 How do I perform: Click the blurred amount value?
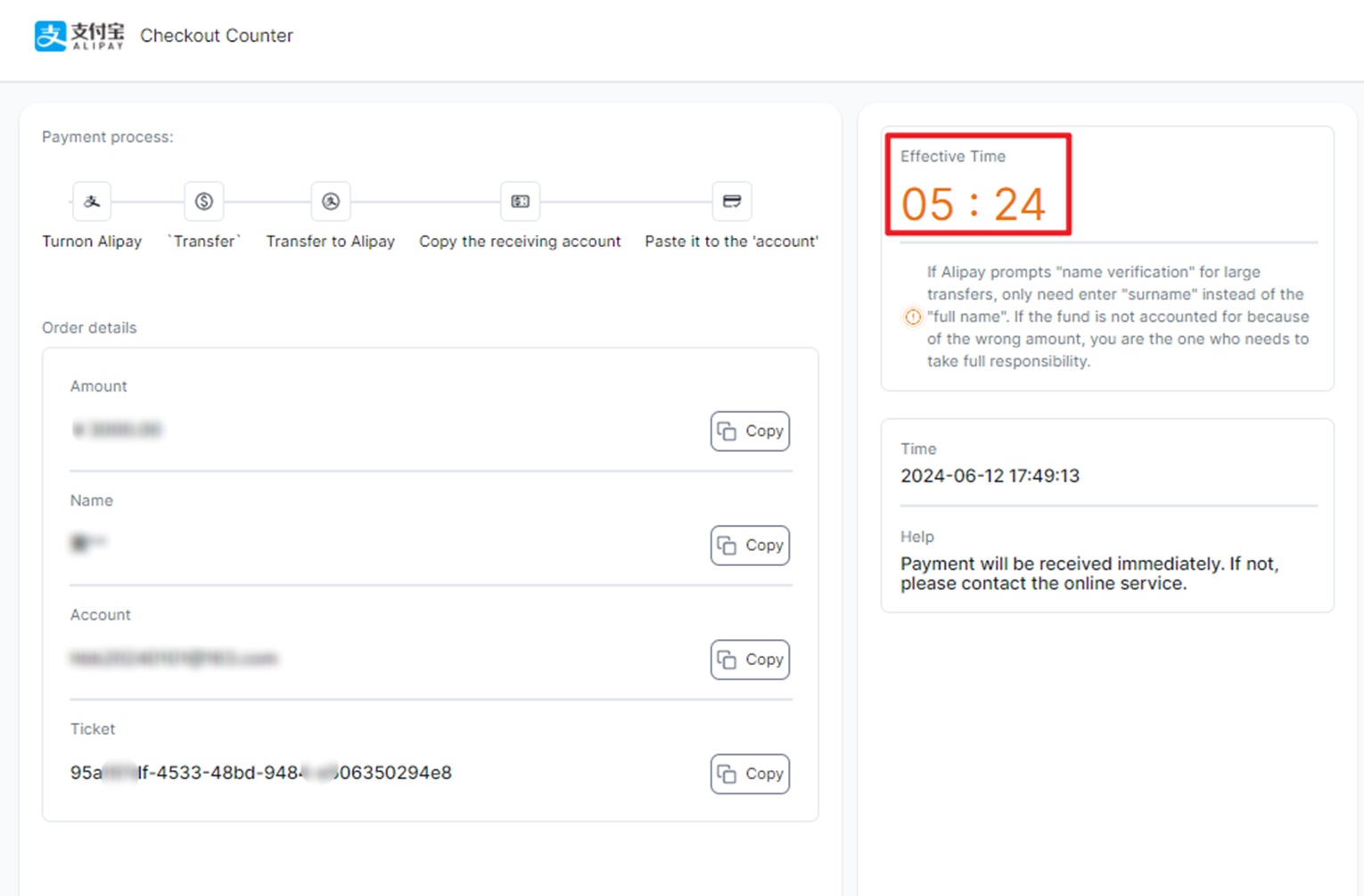pyautogui.click(x=117, y=431)
